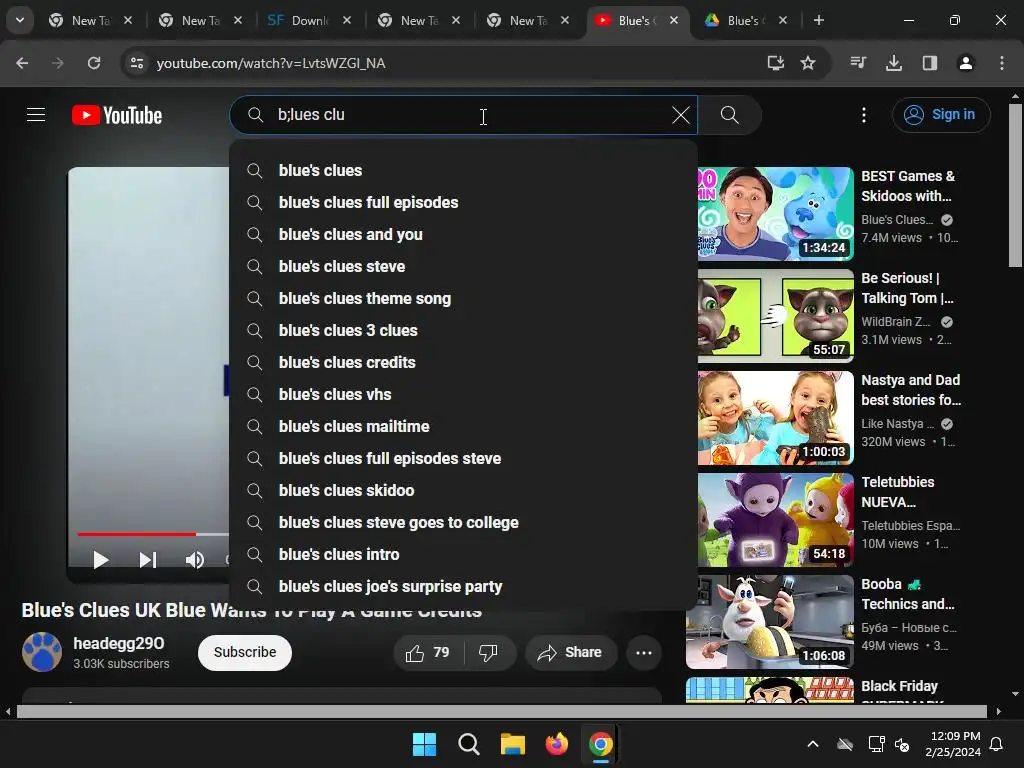Choose suggestion "blue's clues mailtime"
1024x768 pixels.
click(464, 426)
